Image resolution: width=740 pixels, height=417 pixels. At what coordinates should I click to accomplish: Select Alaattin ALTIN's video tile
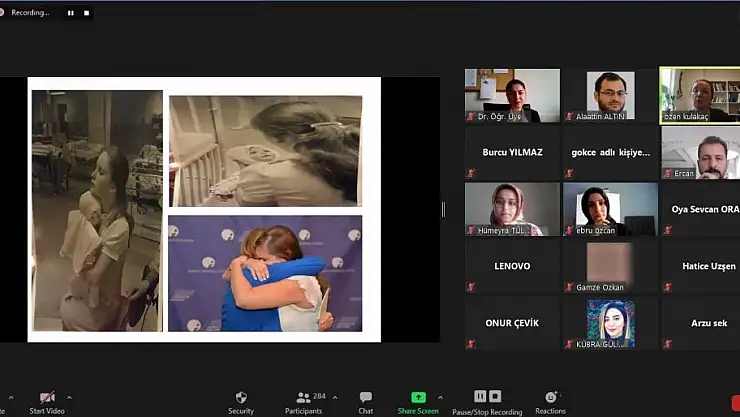point(609,95)
